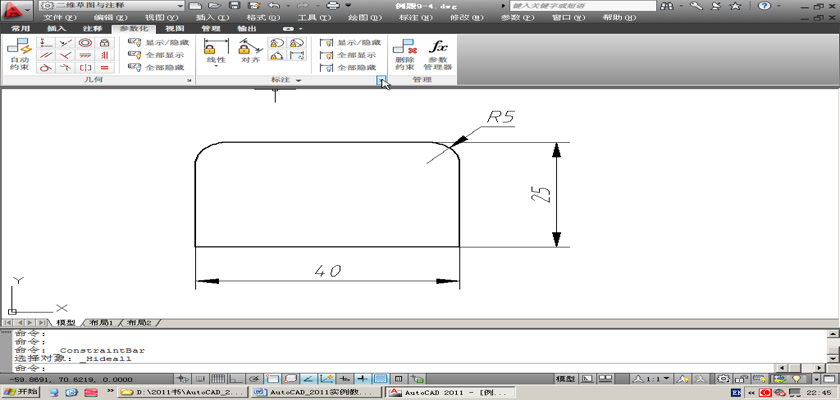
Task: Toggle Ortho mode in the status bar
Action: (236, 379)
